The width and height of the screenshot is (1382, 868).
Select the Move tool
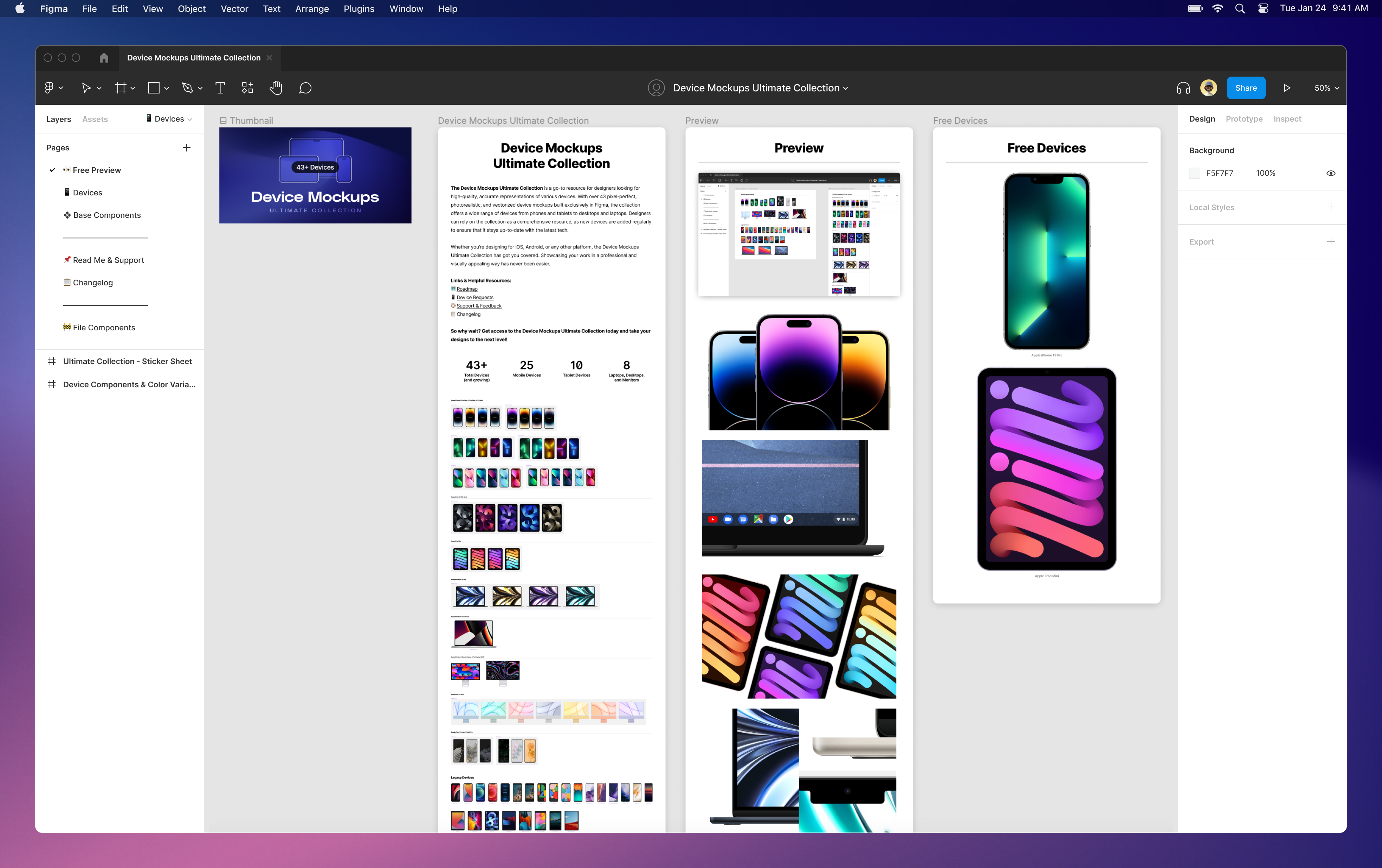[x=86, y=88]
